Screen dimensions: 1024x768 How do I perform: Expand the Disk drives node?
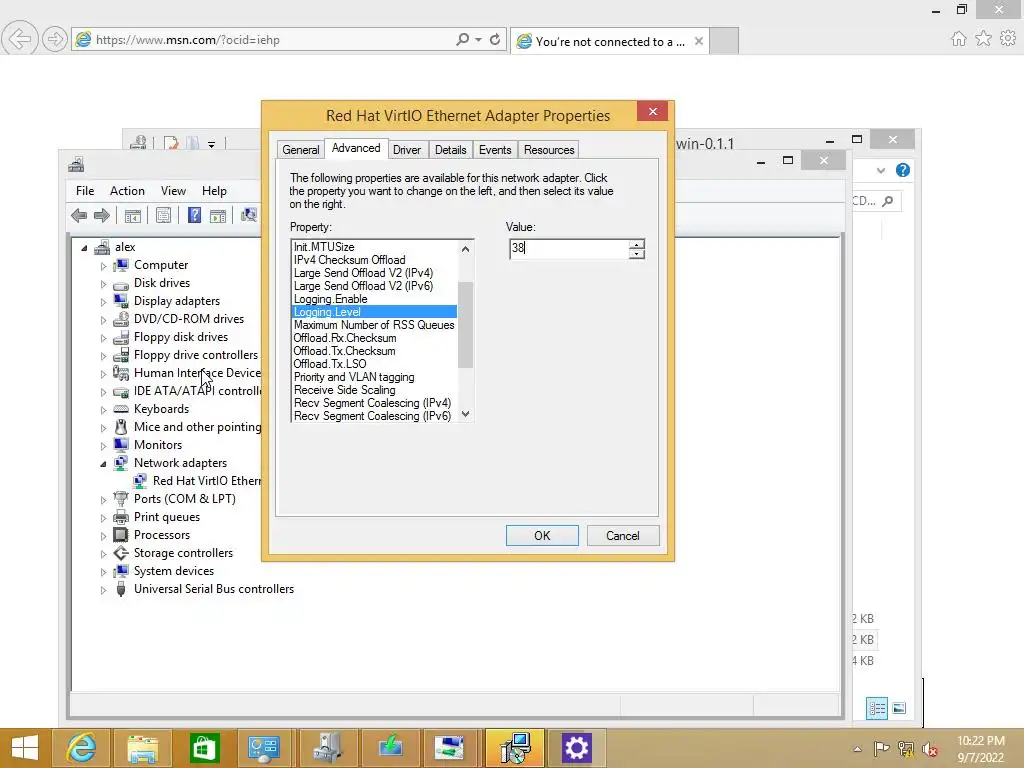tap(103, 284)
